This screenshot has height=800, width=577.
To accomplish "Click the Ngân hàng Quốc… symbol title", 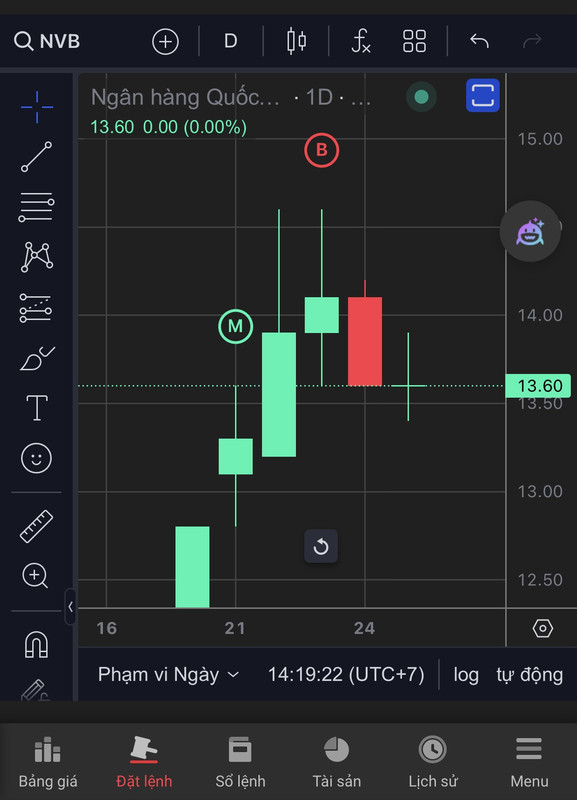I will point(185,97).
